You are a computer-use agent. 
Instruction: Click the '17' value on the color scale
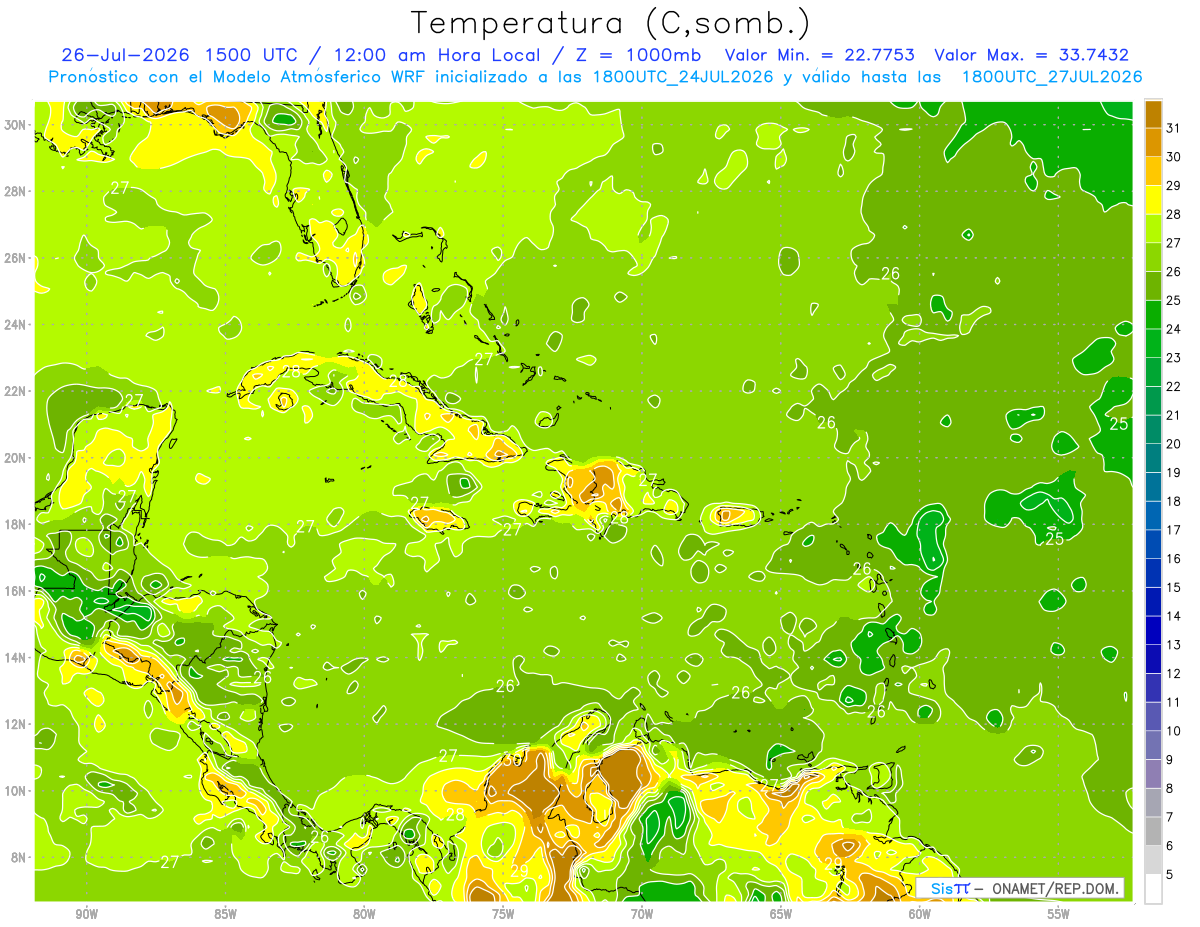(x=1174, y=530)
